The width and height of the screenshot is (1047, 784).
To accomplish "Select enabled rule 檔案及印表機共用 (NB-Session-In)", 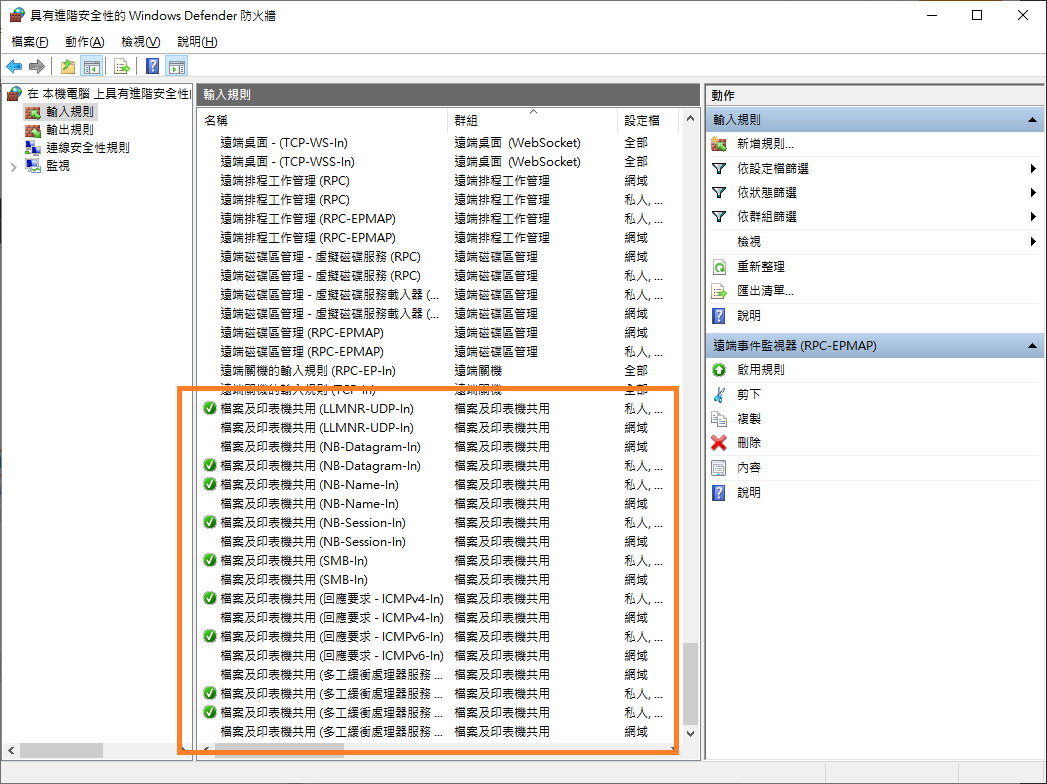I will tap(313, 522).
